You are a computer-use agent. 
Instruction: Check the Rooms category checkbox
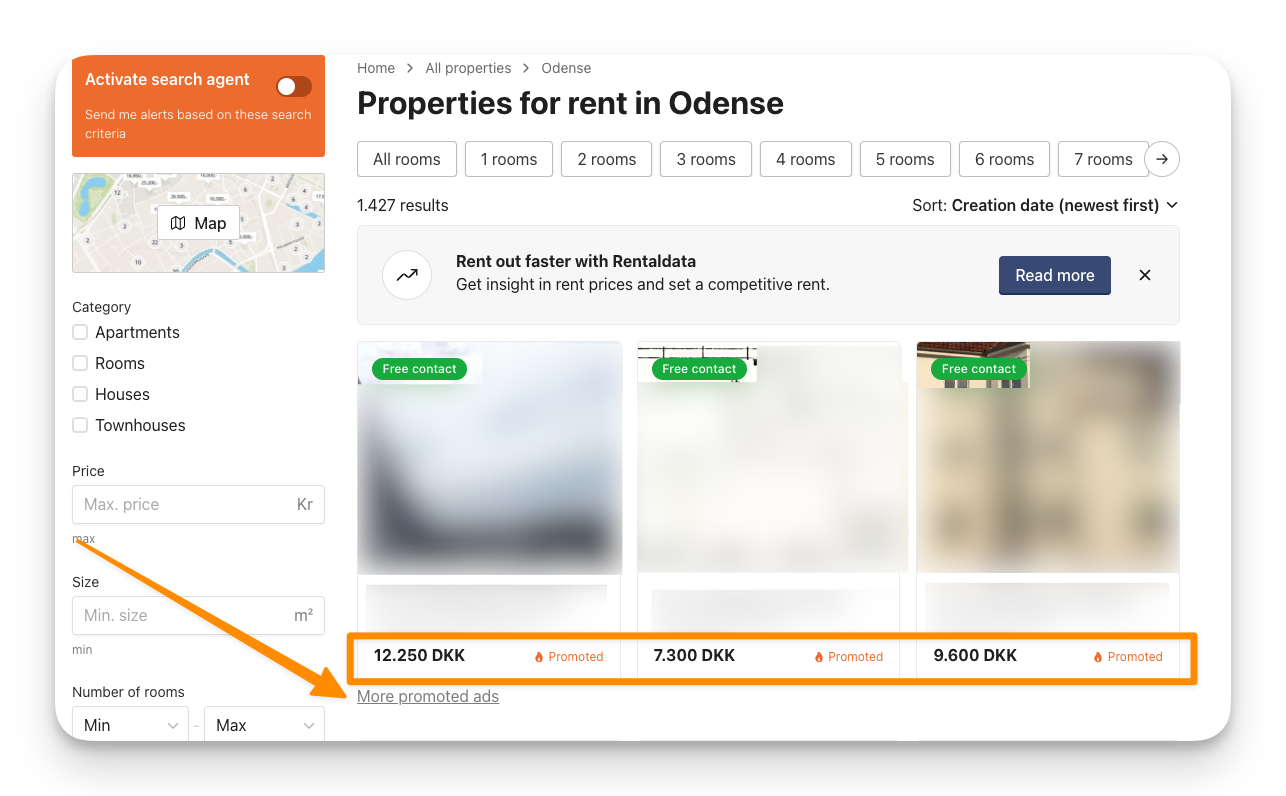tap(80, 363)
